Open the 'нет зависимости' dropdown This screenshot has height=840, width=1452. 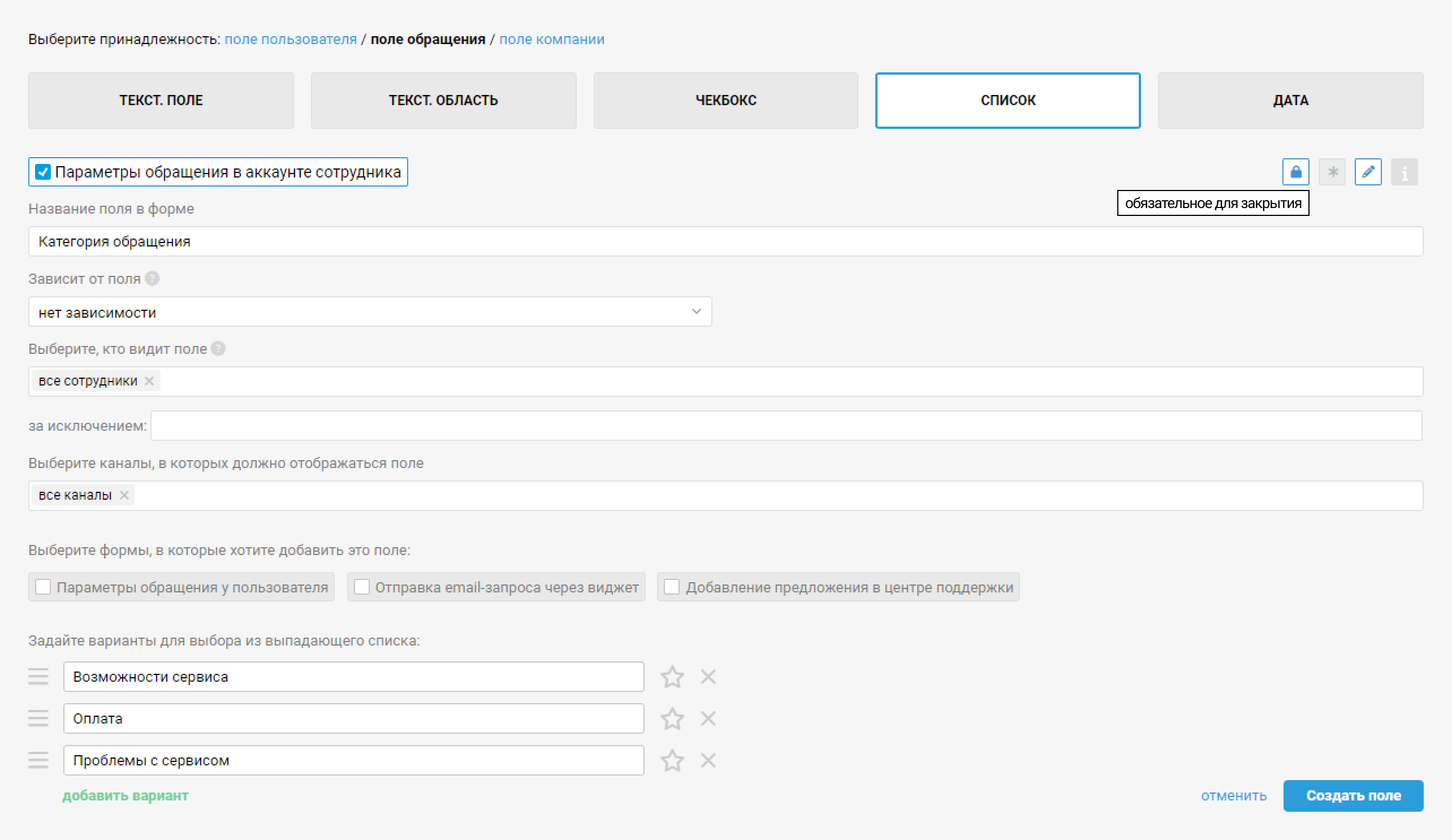(370, 311)
